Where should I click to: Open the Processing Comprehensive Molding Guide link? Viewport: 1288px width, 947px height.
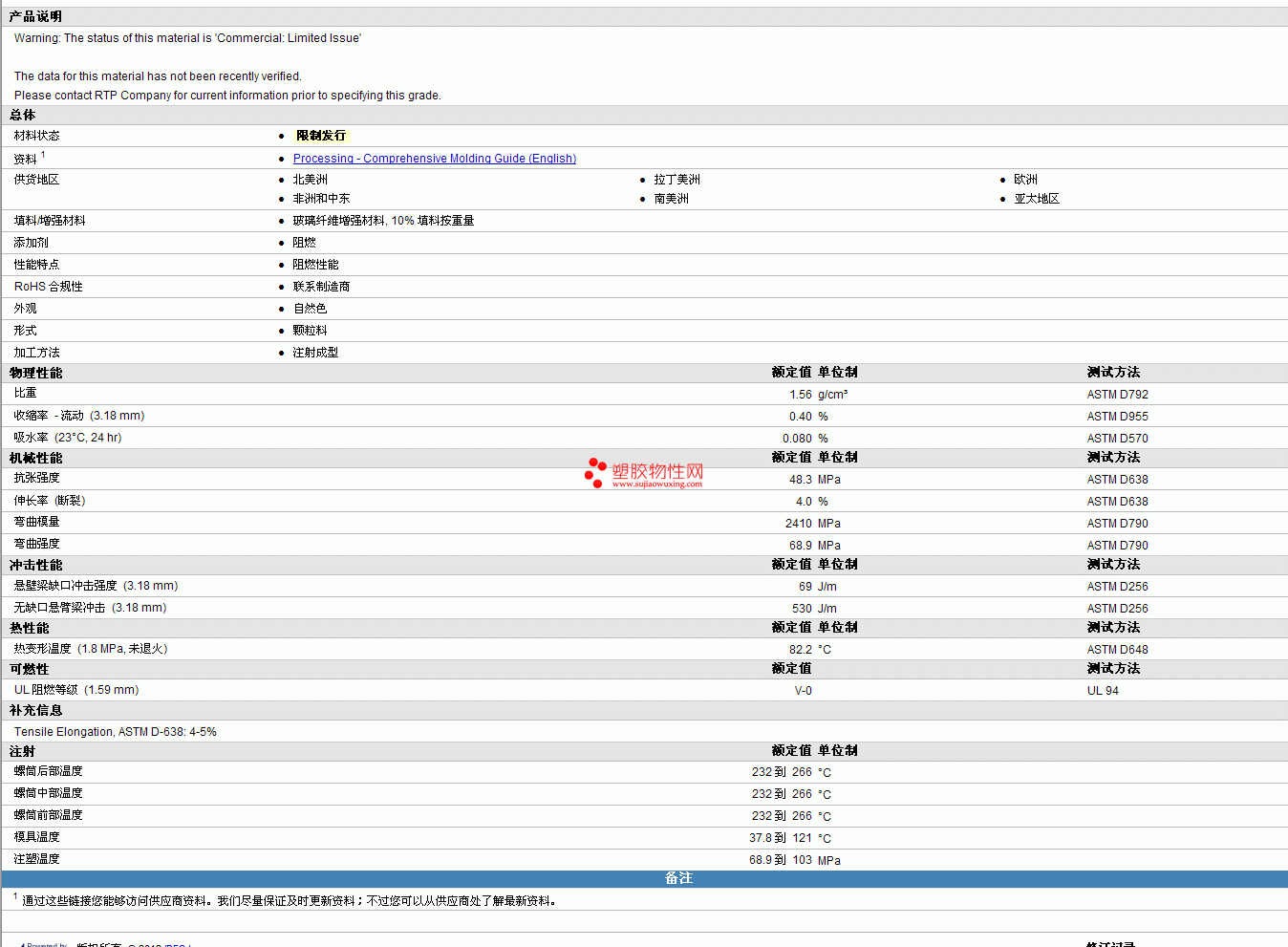[434, 159]
